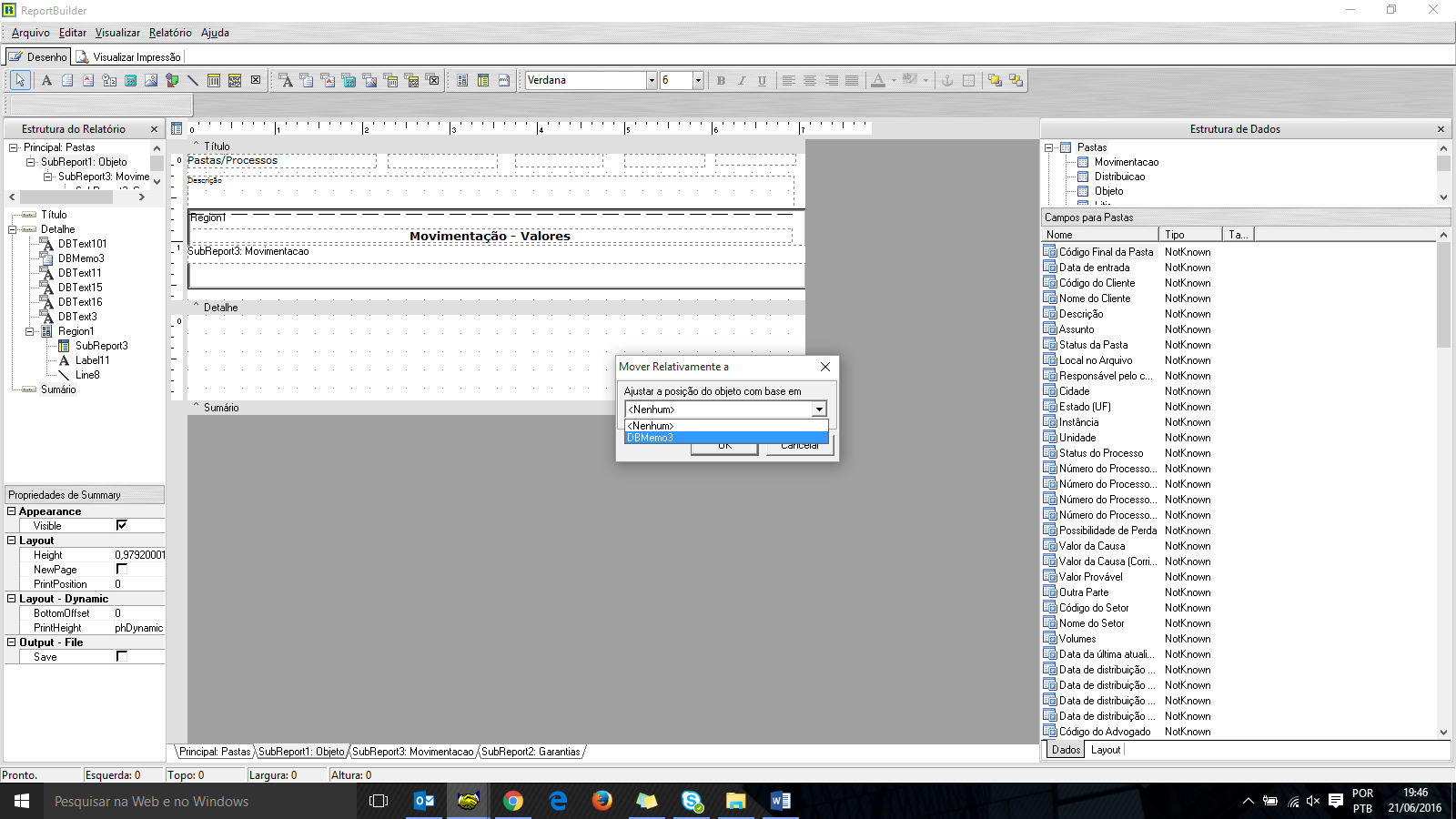Select the arrow pointer tool
Viewport: 1456px width, 819px height.
click(x=20, y=80)
